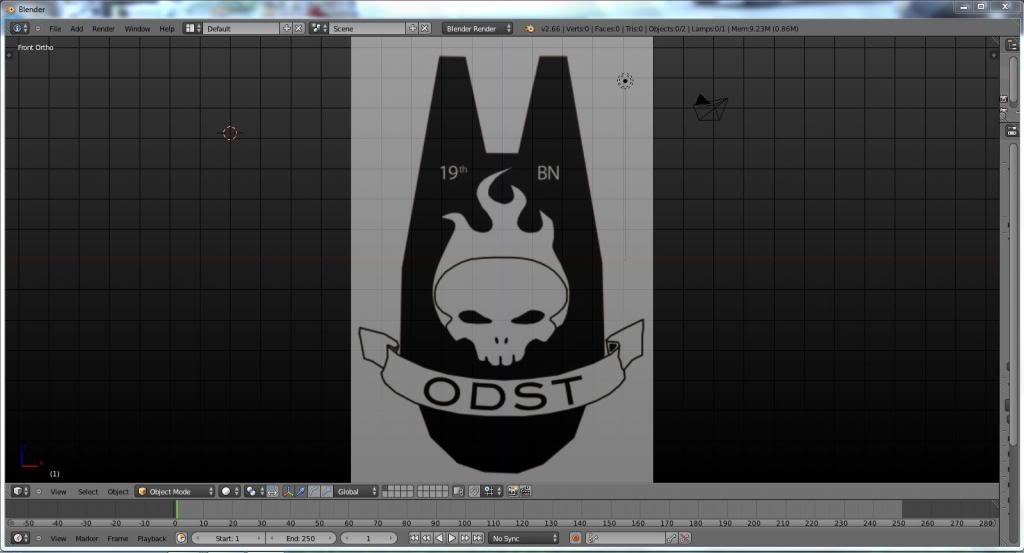1024x553 pixels.
Task: Add a new screen layout
Action: (x=286, y=28)
